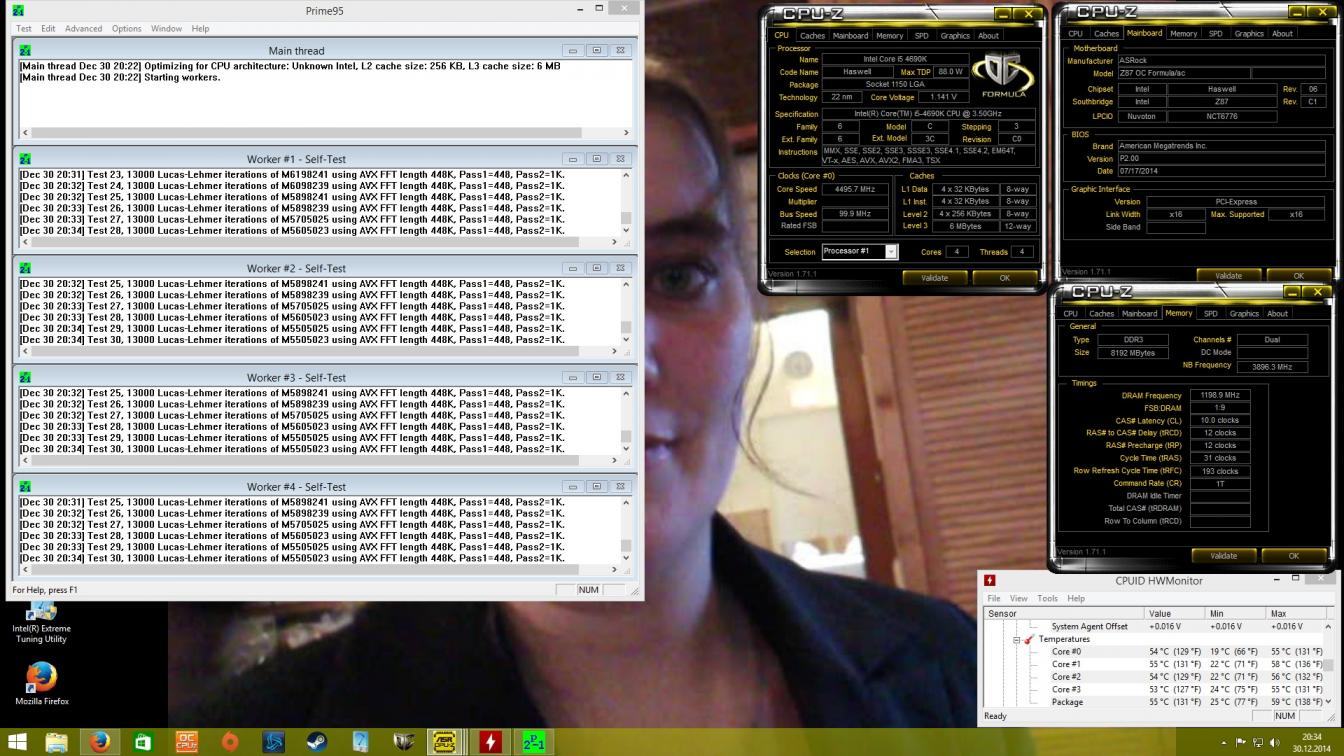This screenshot has width=1344, height=756.
Task: Click the Max column header in HWMonitor
Action: (1294, 613)
